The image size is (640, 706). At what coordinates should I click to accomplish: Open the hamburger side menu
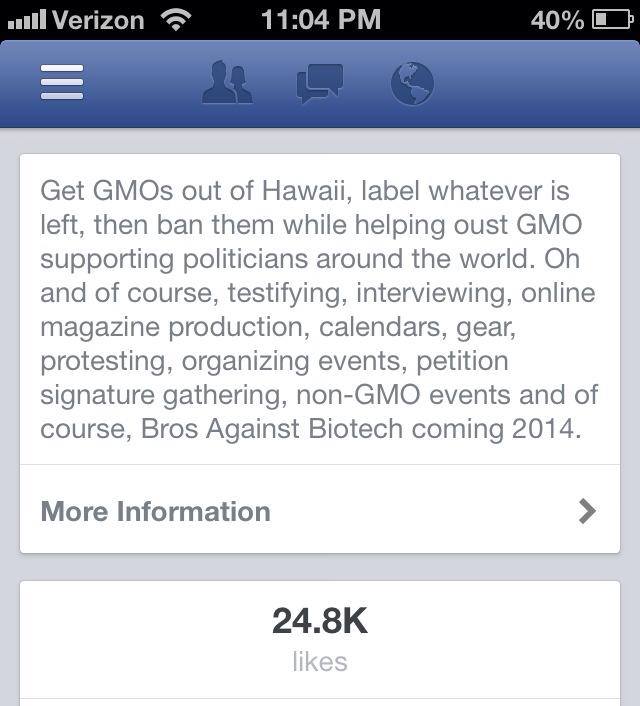61,82
